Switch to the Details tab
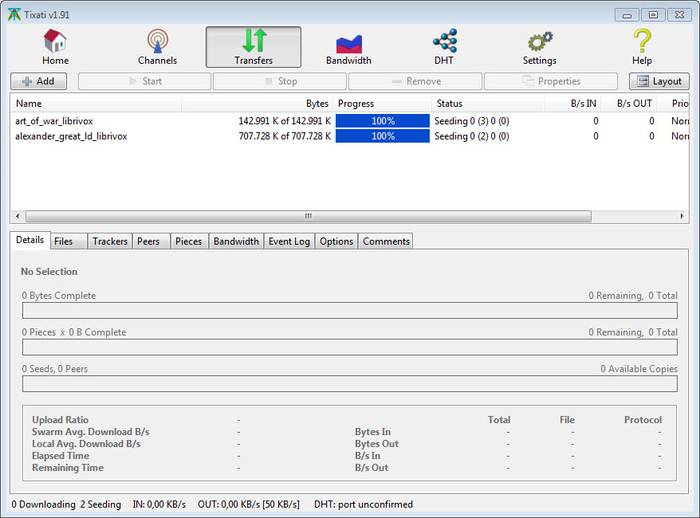Viewport: 700px width, 518px height. tap(30, 240)
